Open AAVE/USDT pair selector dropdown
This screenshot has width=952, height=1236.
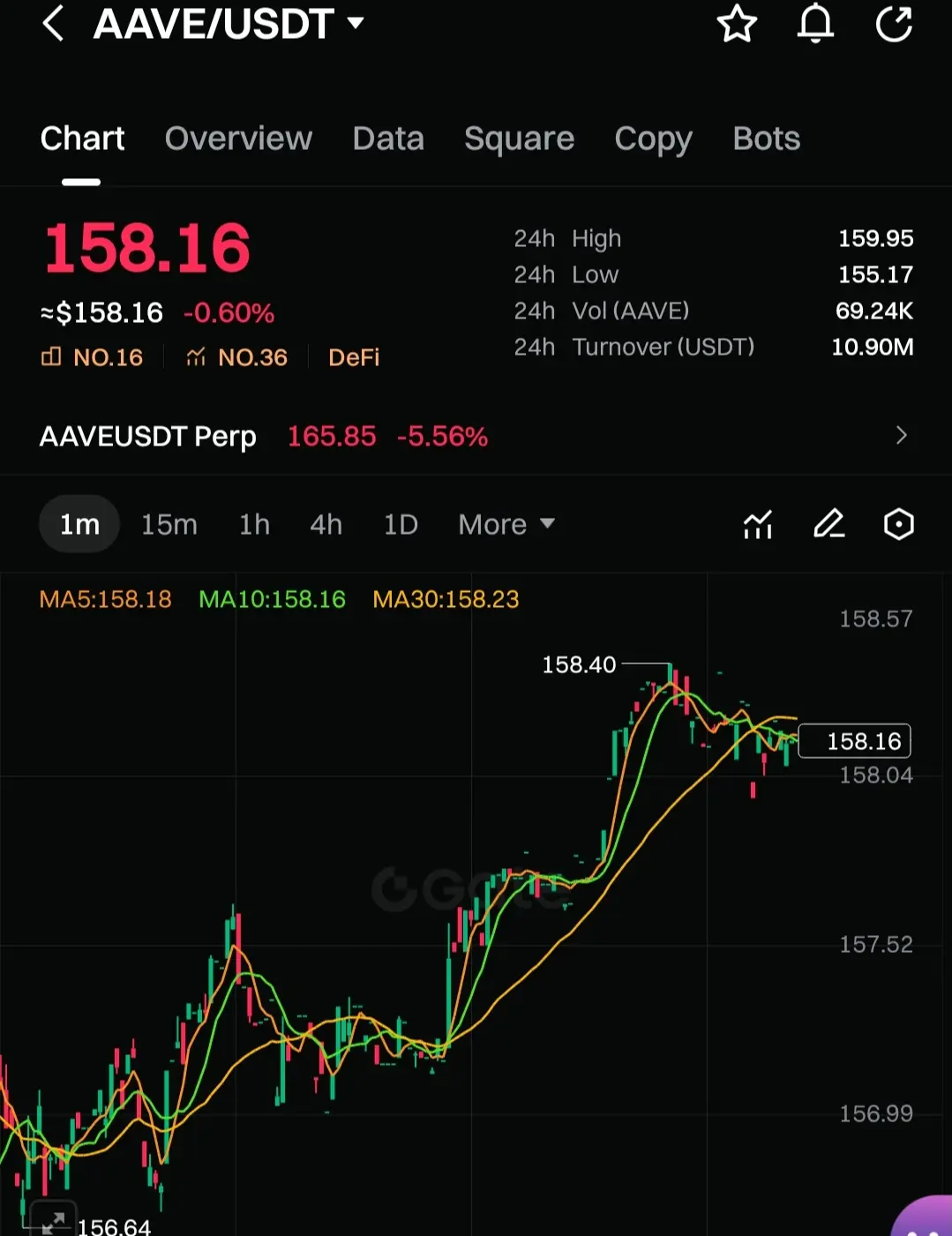pyautogui.click(x=229, y=24)
